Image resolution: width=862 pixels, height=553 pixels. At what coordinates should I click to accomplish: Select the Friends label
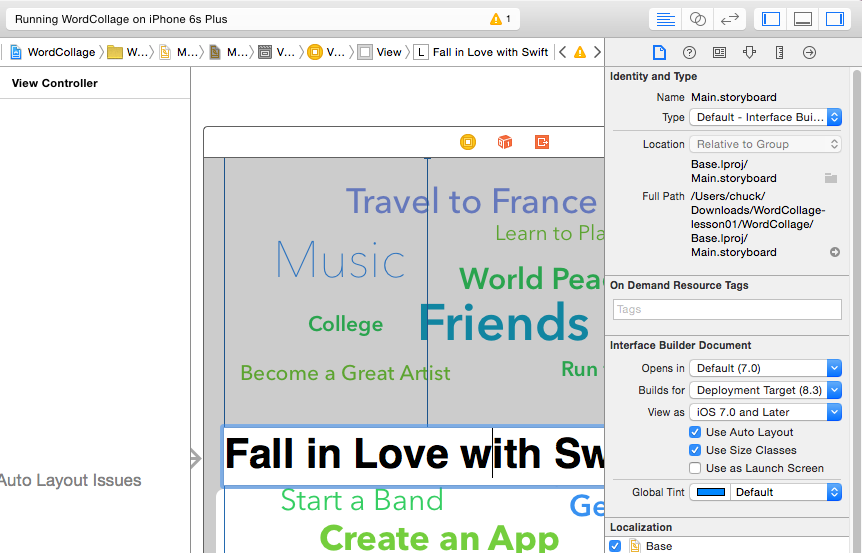click(x=504, y=323)
